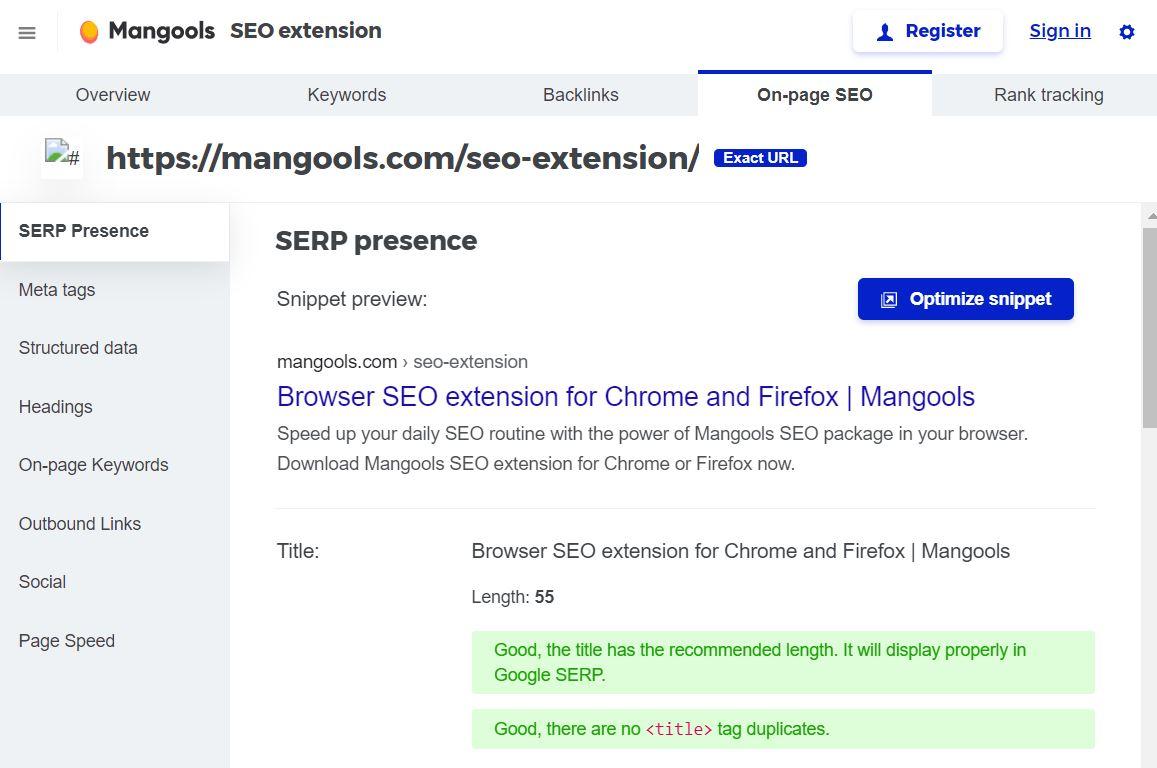The height and width of the screenshot is (768, 1157).
Task: Select the On-page SEO tab
Action: point(815,94)
